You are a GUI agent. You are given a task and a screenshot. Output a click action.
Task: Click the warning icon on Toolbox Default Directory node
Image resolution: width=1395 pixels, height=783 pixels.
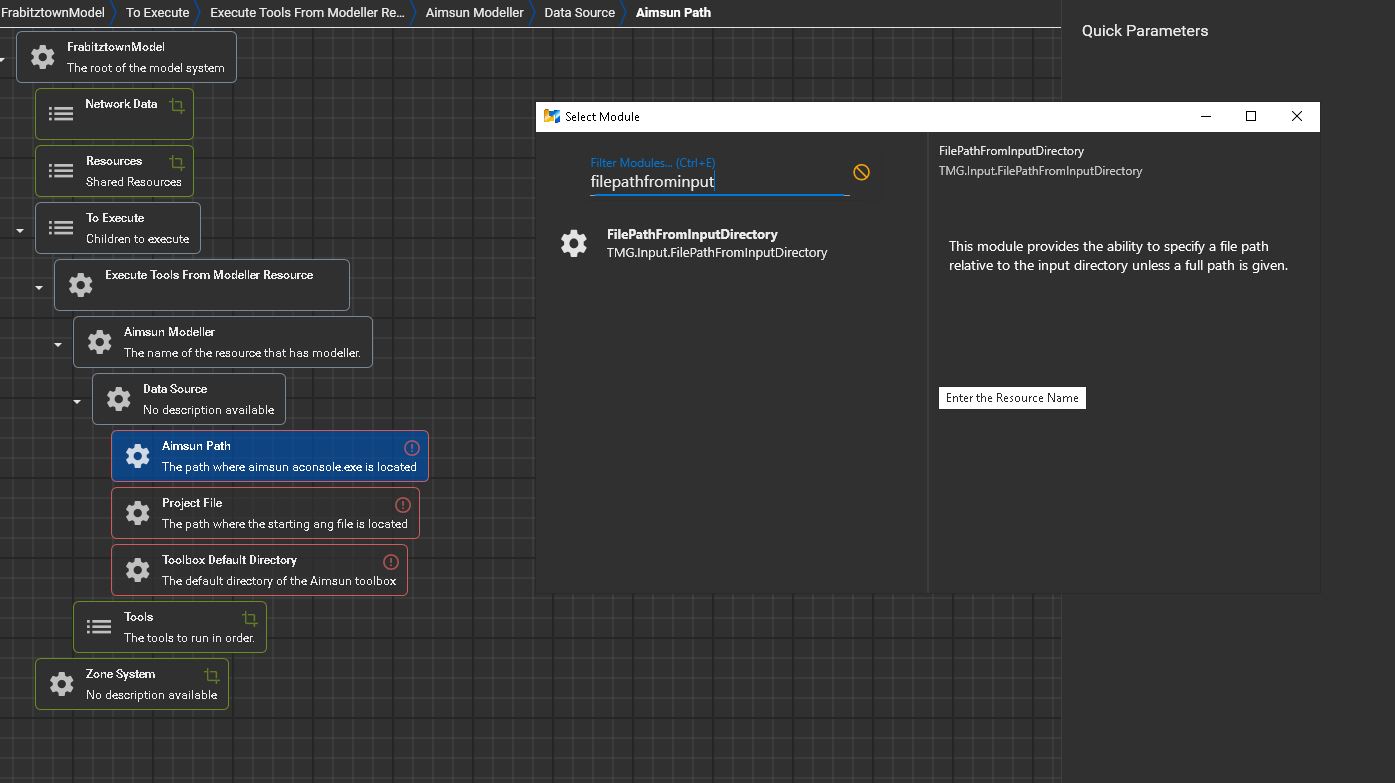click(391, 562)
